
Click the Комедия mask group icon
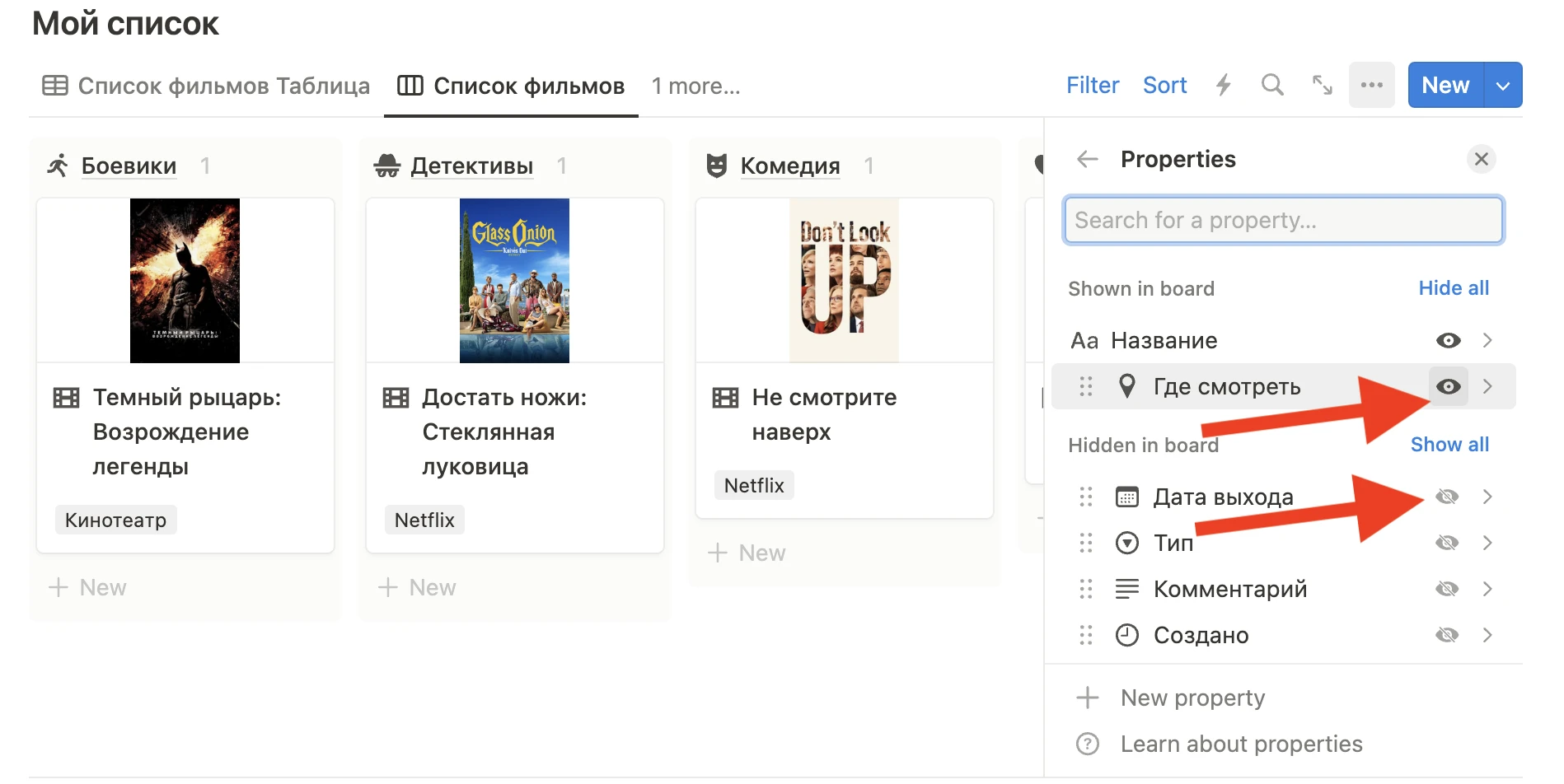pos(717,166)
